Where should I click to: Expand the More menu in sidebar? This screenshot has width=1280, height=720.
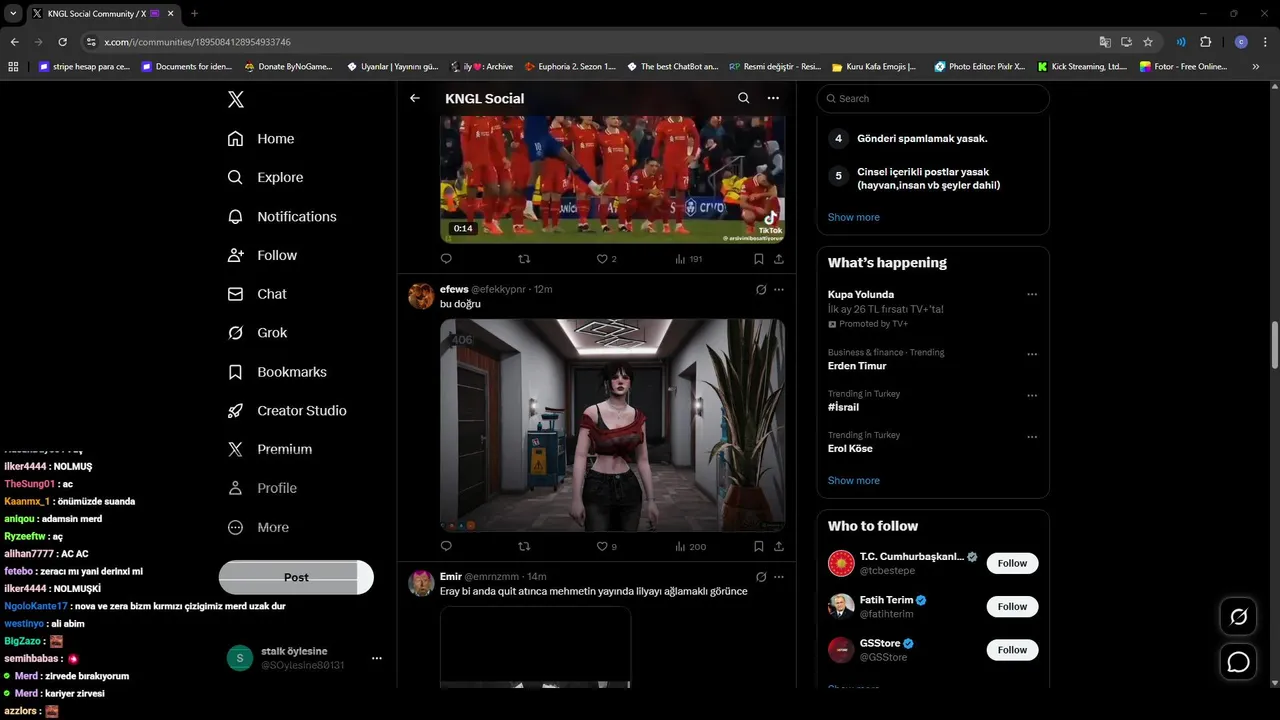click(x=258, y=527)
